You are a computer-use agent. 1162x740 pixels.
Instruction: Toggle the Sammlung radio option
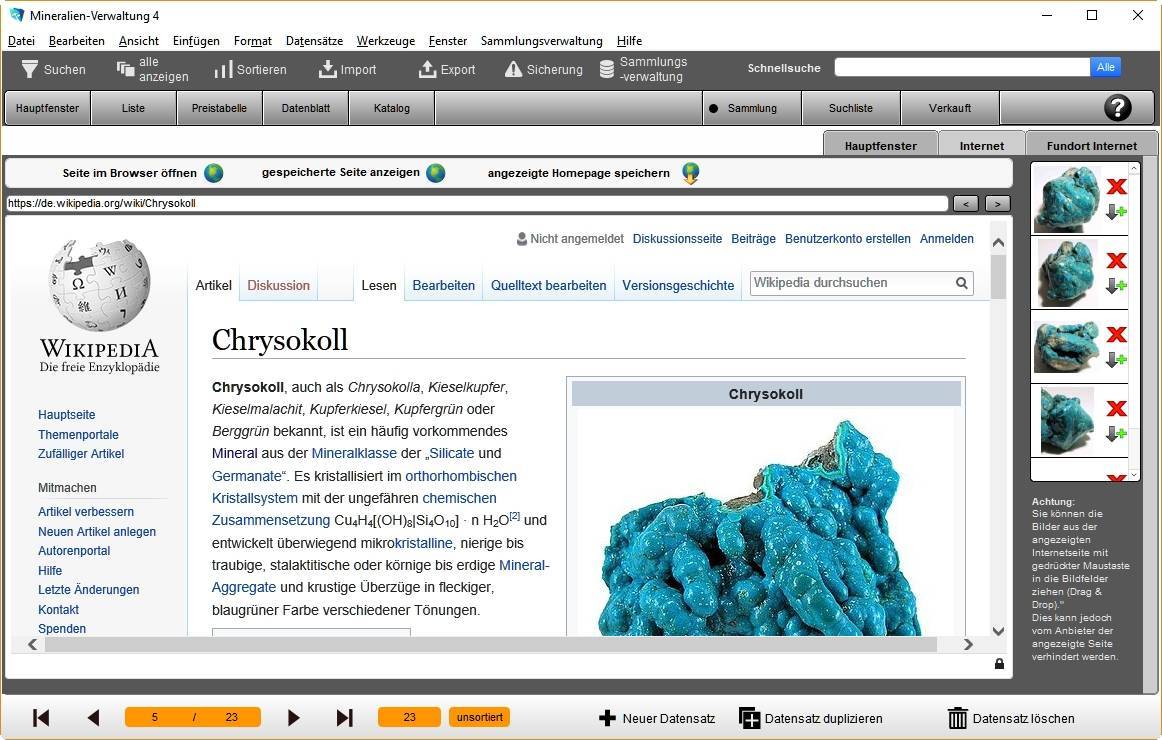coord(714,108)
